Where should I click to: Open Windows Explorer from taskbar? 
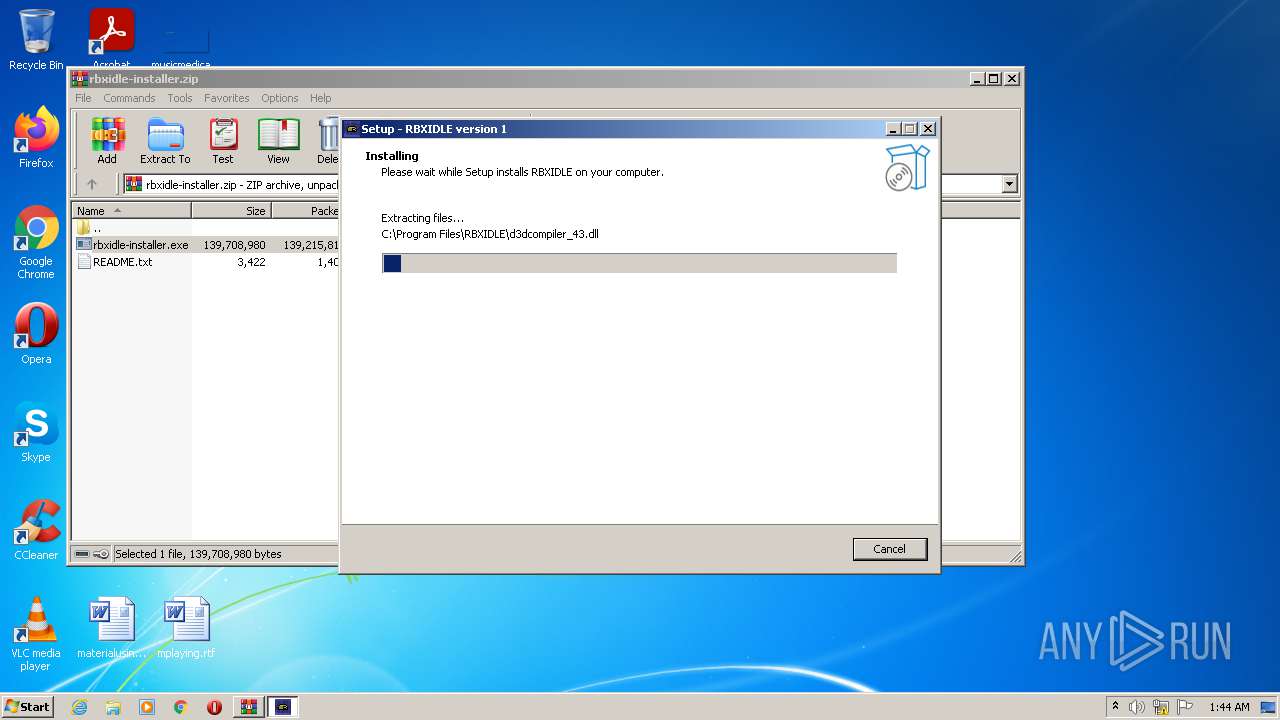pos(113,707)
